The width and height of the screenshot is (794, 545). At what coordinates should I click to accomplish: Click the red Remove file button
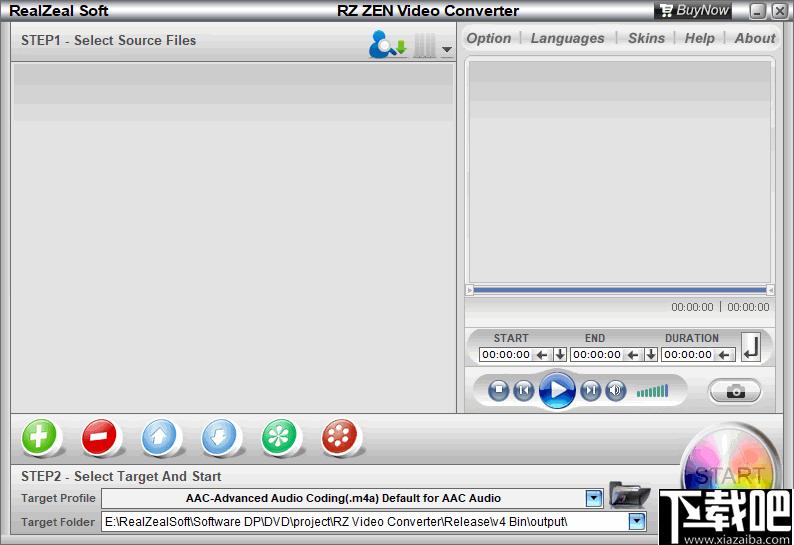coord(99,437)
